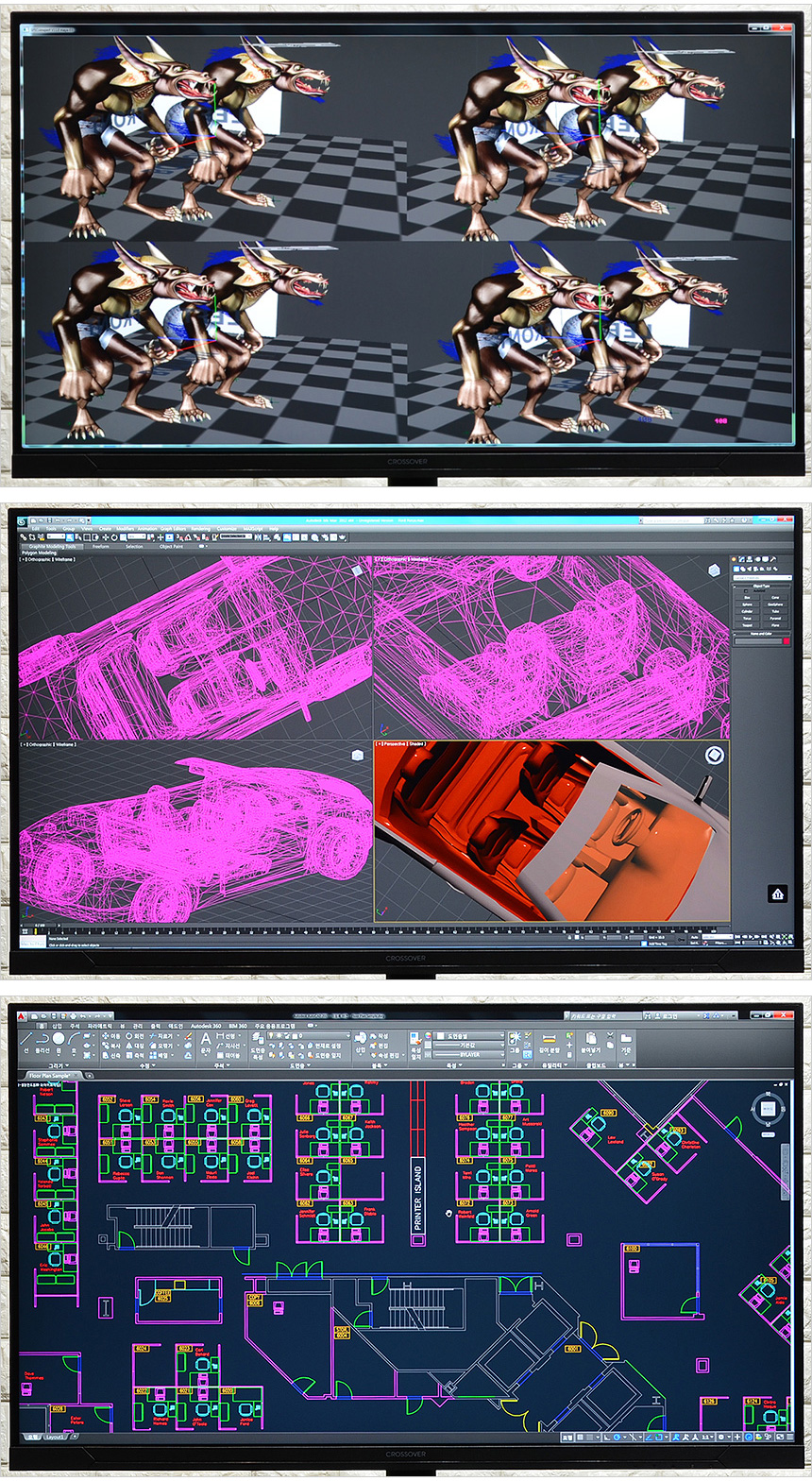Open the Rendering menu in 3ds Max

tap(200, 529)
